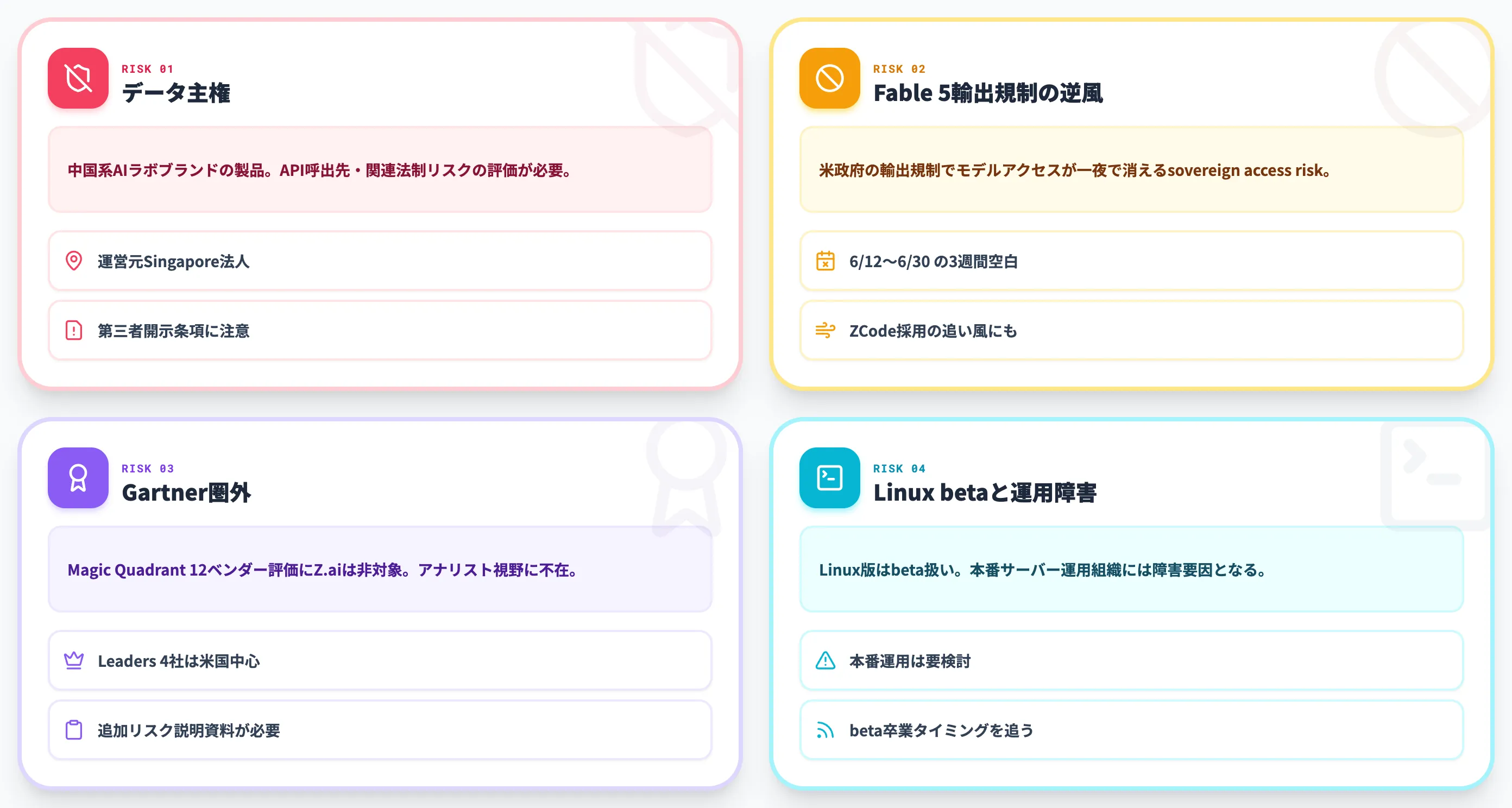Click the wind icon beside ZCode採用の追い風にも
This screenshot has width=1512, height=808.
[x=826, y=330]
